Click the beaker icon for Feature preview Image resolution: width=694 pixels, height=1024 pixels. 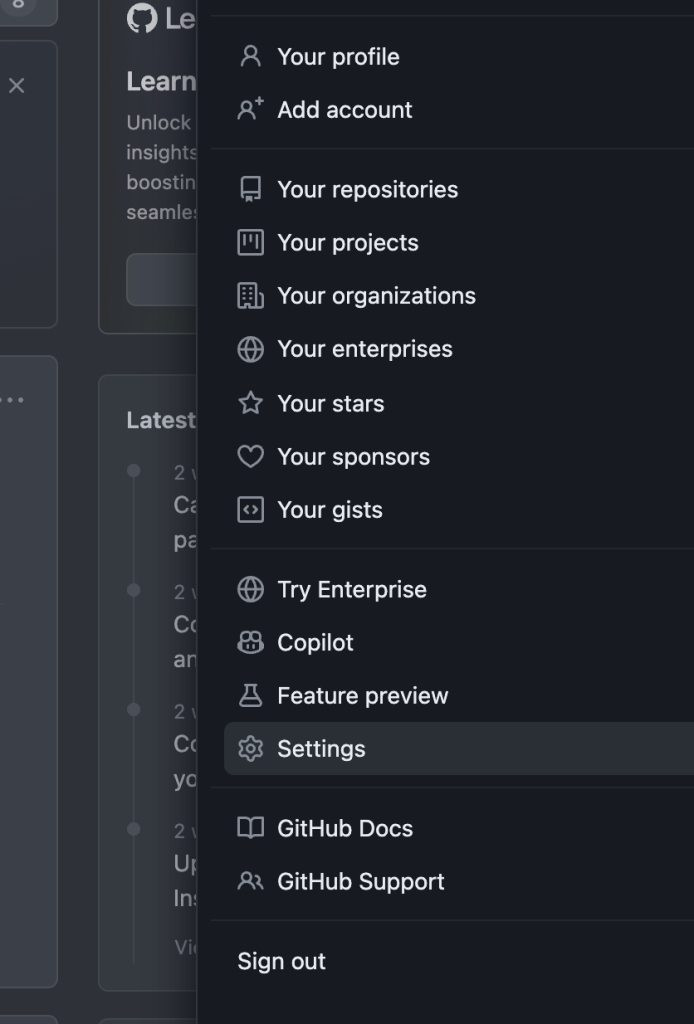[x=250, y=696]
